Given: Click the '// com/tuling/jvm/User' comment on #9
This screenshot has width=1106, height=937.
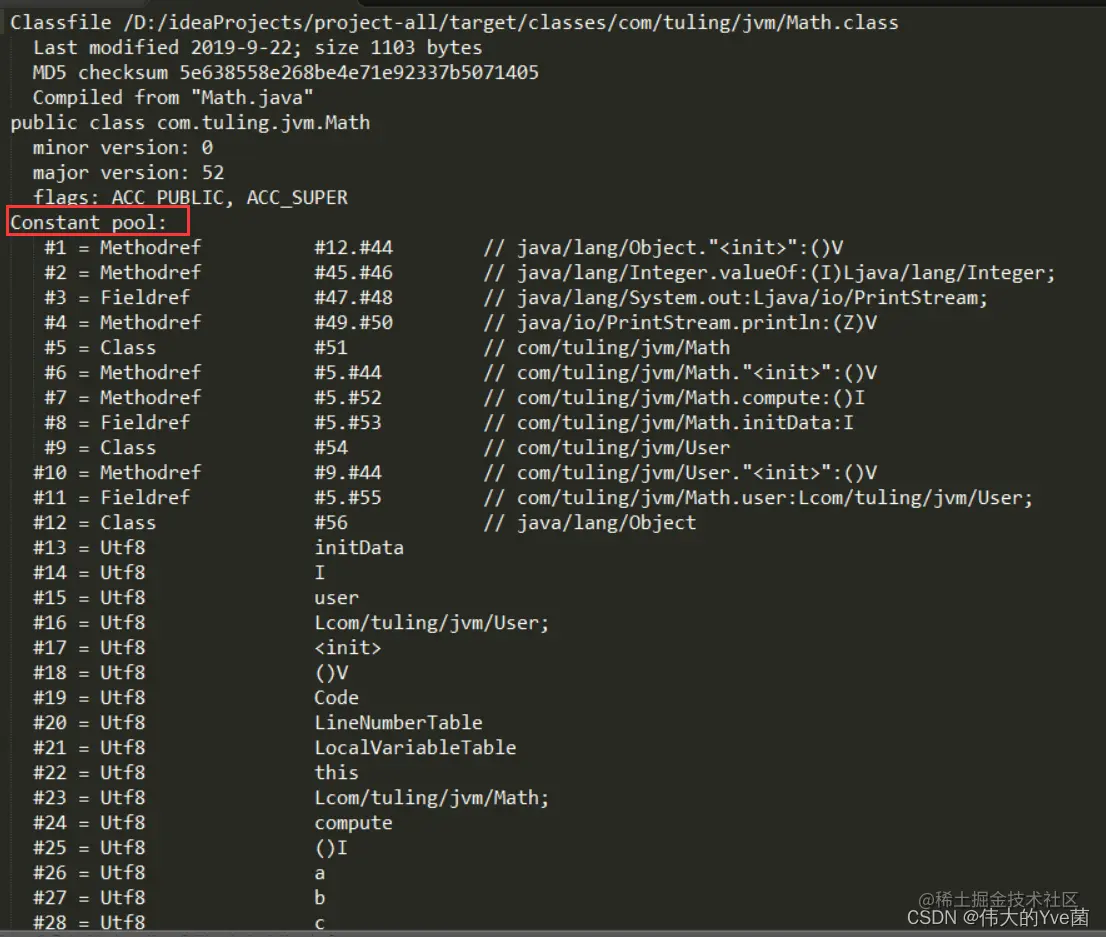Looking at the screenshot, I should coord(607,448).
